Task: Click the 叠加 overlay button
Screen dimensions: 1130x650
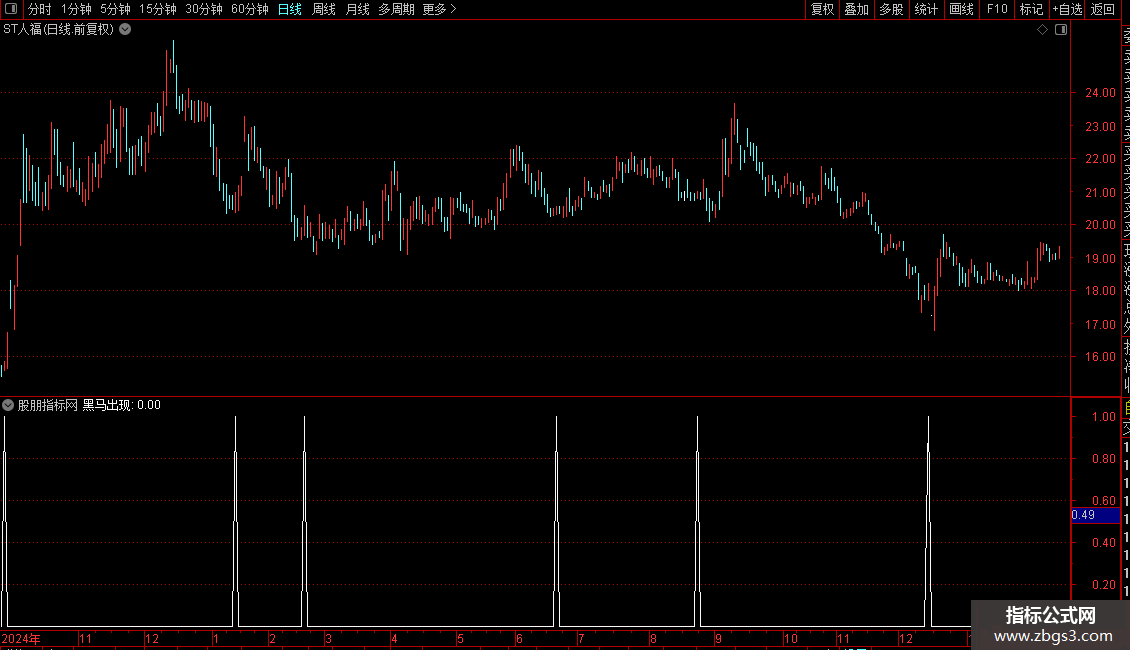Action: pos(857,9)
